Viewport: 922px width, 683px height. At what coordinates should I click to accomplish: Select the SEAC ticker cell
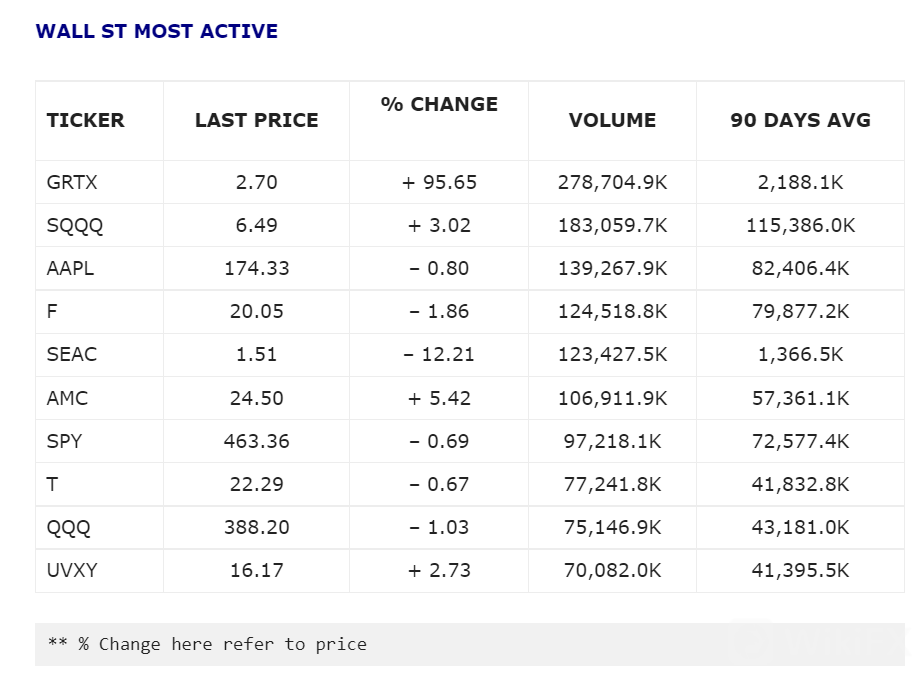(x=72, y=354)
